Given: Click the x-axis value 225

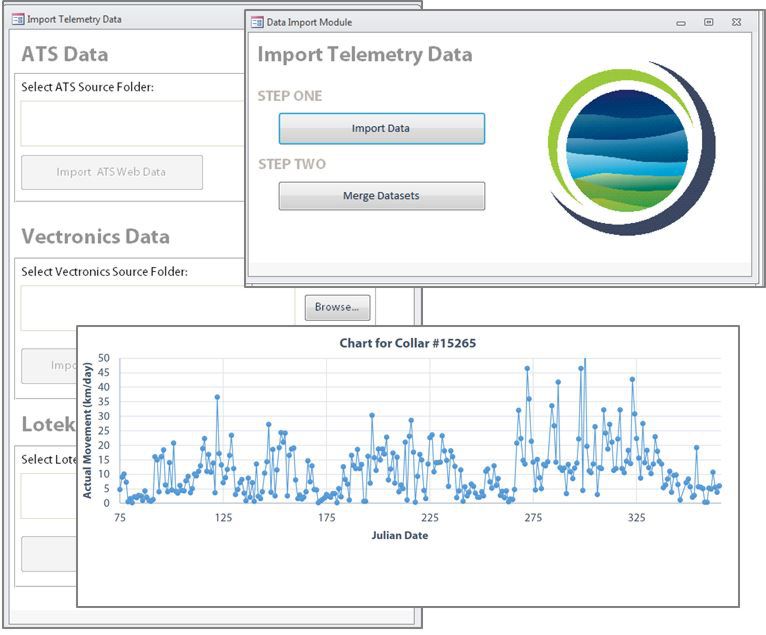Looking at the screenshot, I should tap(430, 518).
